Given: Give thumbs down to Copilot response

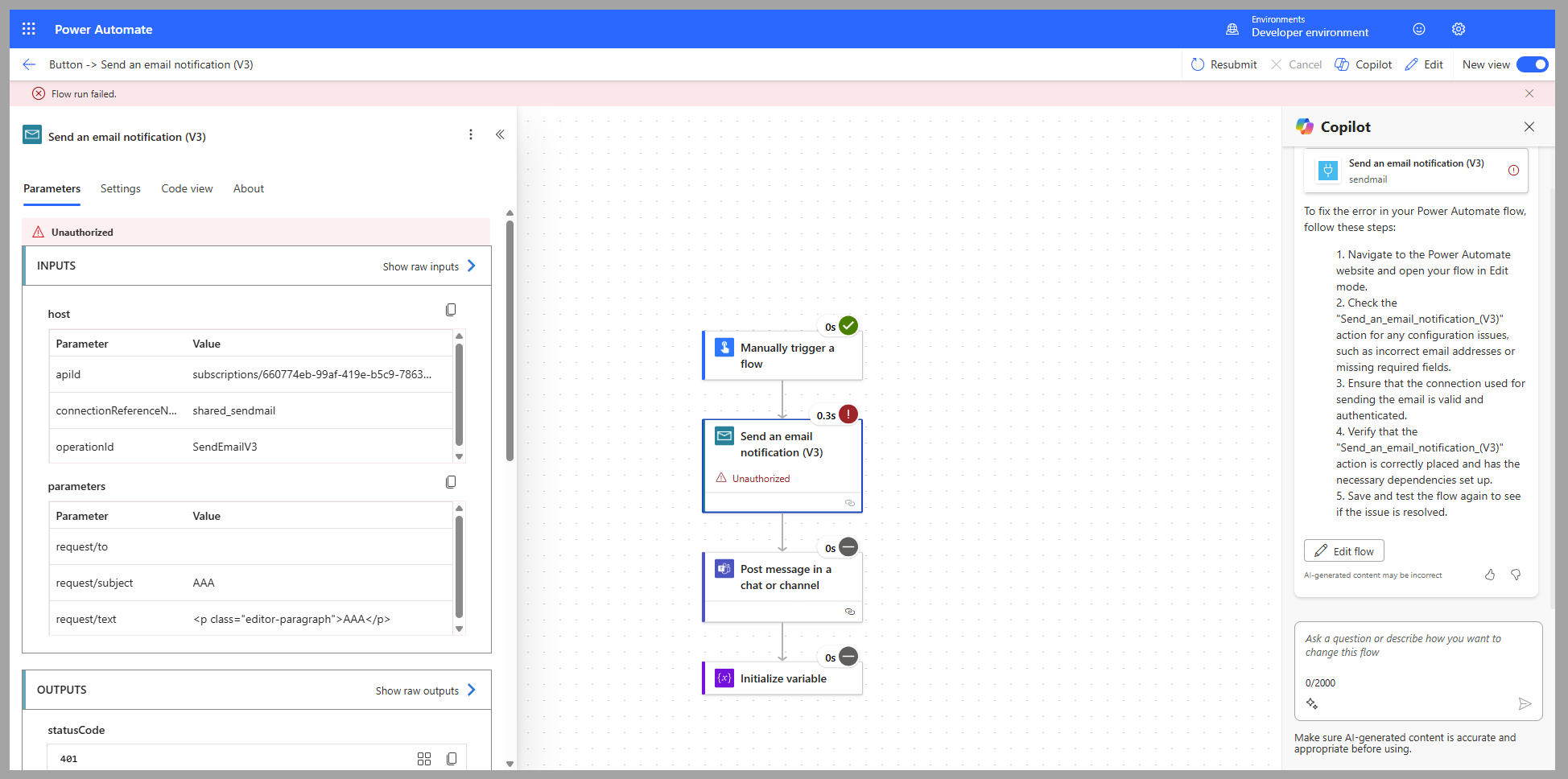Looking at the screenshot, I should [1516, 575].
